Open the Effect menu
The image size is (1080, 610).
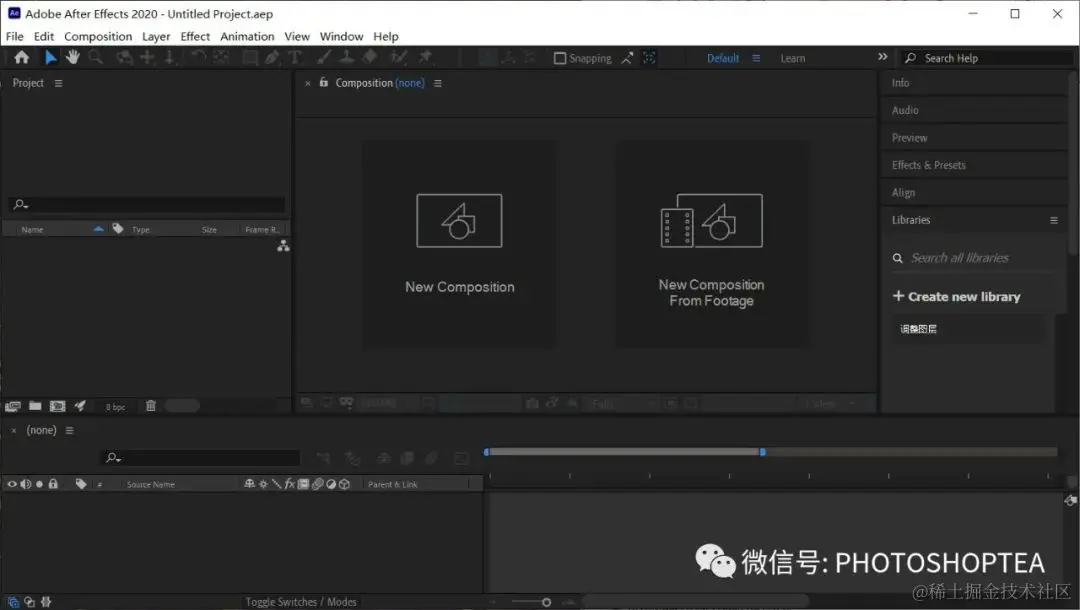[x=195, y=36]
